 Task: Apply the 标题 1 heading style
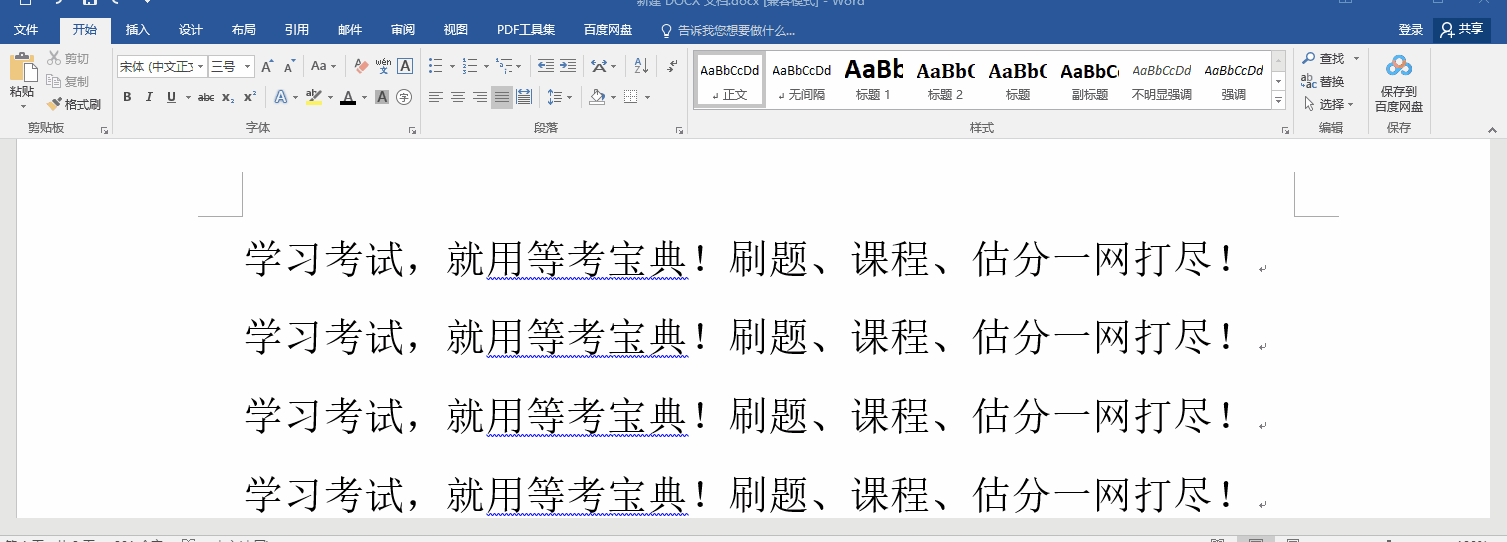pos(873,79)
